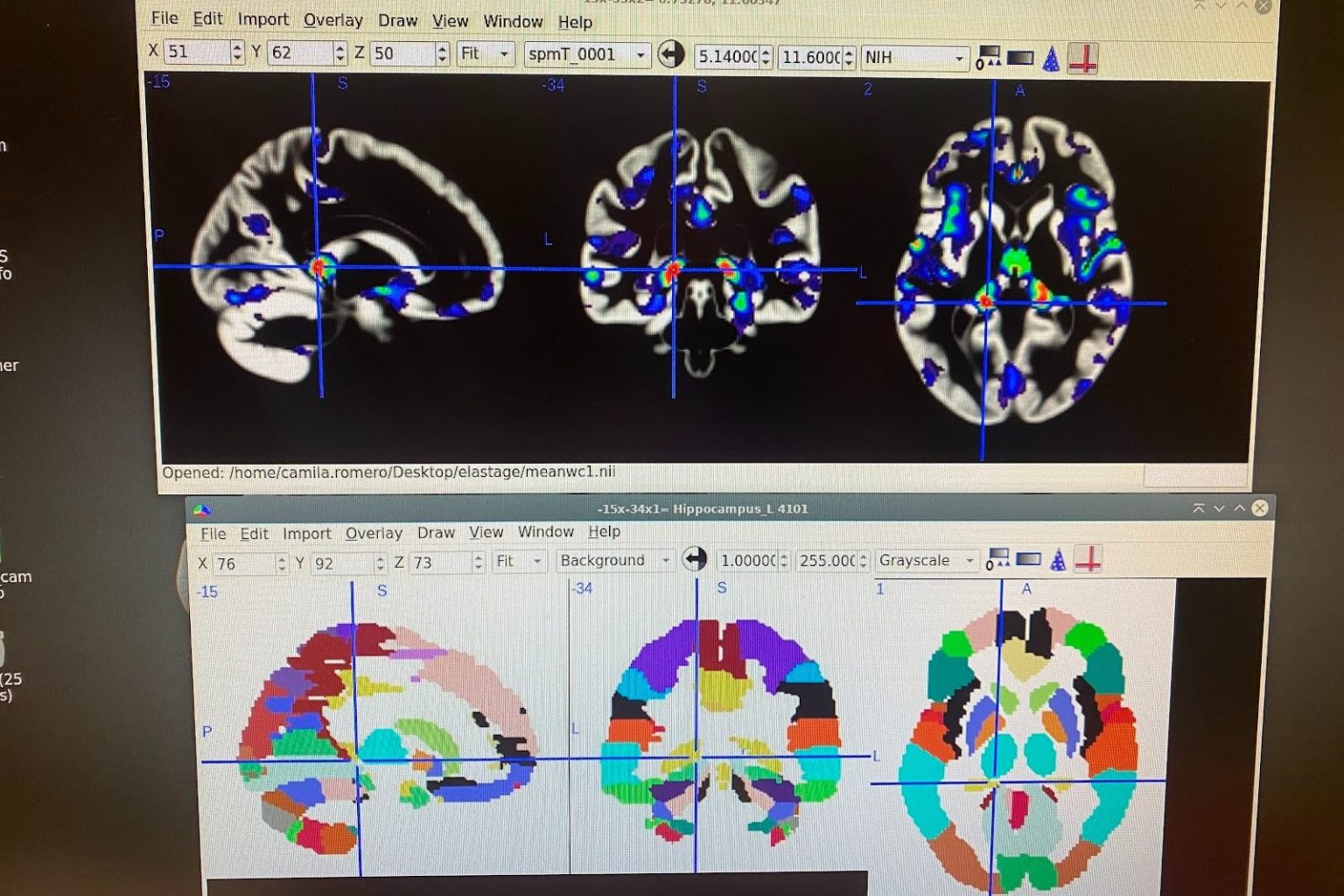This screenshot has height=896, width=1344.
Task: Open Draw menu in Hippocampus window
Action: pyautogui.click(x=435, y=533)
